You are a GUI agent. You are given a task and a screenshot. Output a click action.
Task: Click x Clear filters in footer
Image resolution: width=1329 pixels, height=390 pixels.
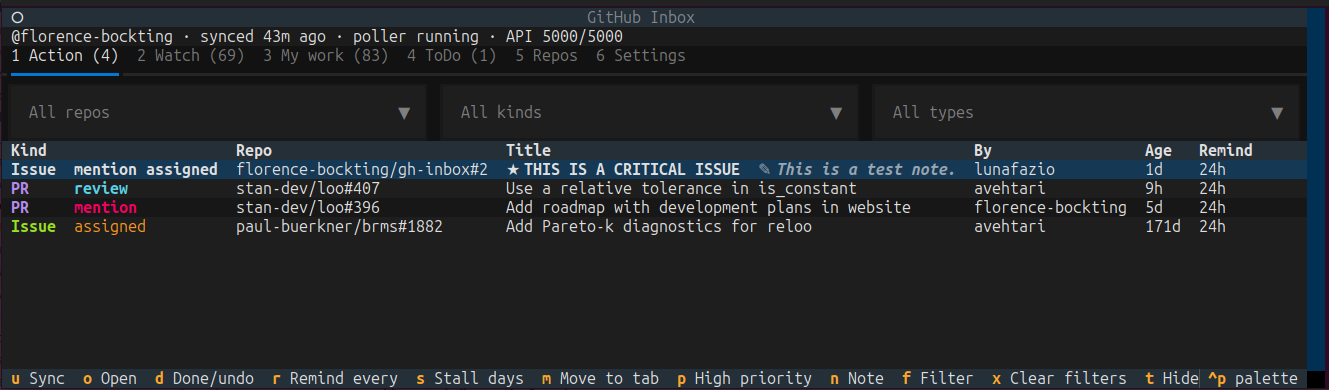point(1059,378)
